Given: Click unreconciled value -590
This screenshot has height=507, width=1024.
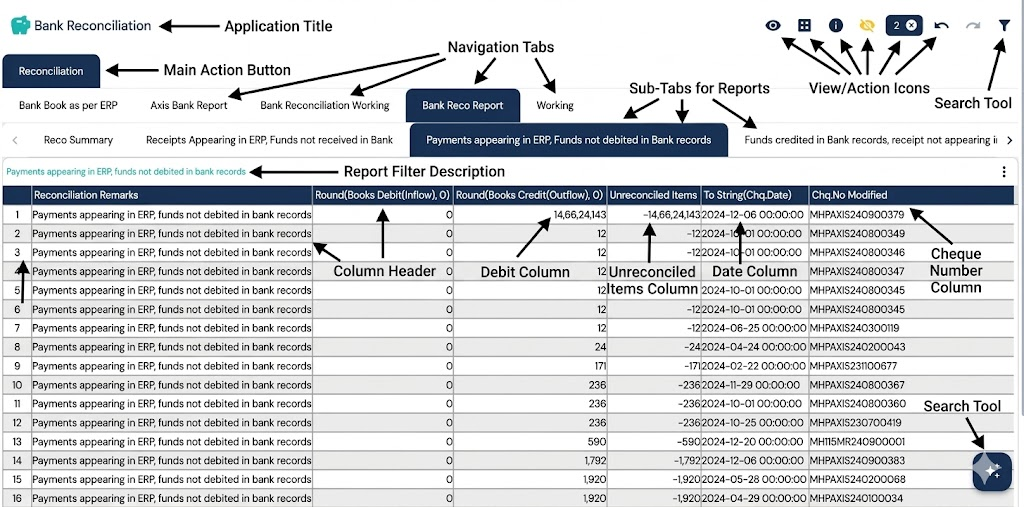Looking at the screenshot, I should (x=689, y=442).
